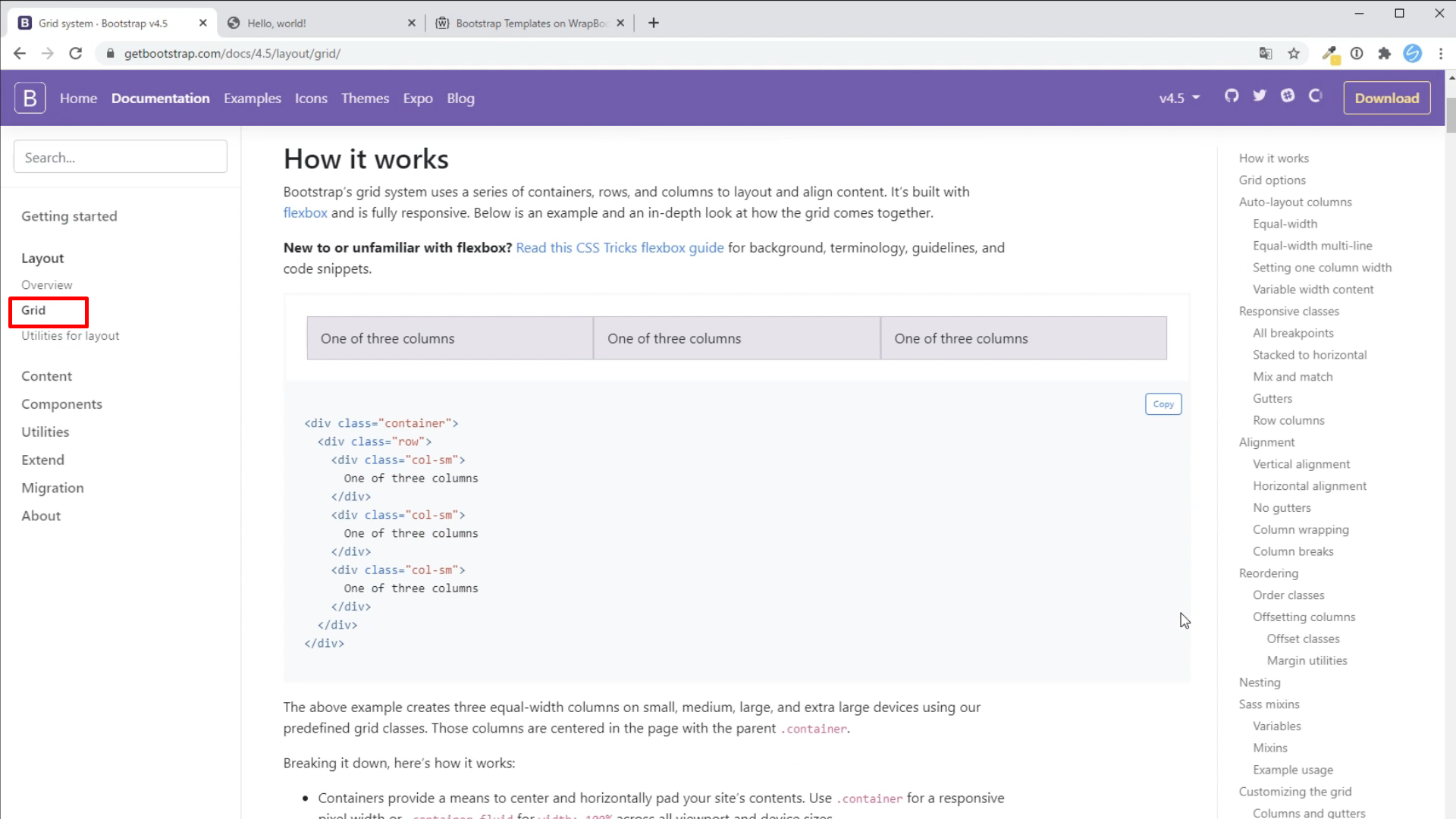Close the Hello, world! tab
Screen dimensions: 1456x819
tap(412, 23)
